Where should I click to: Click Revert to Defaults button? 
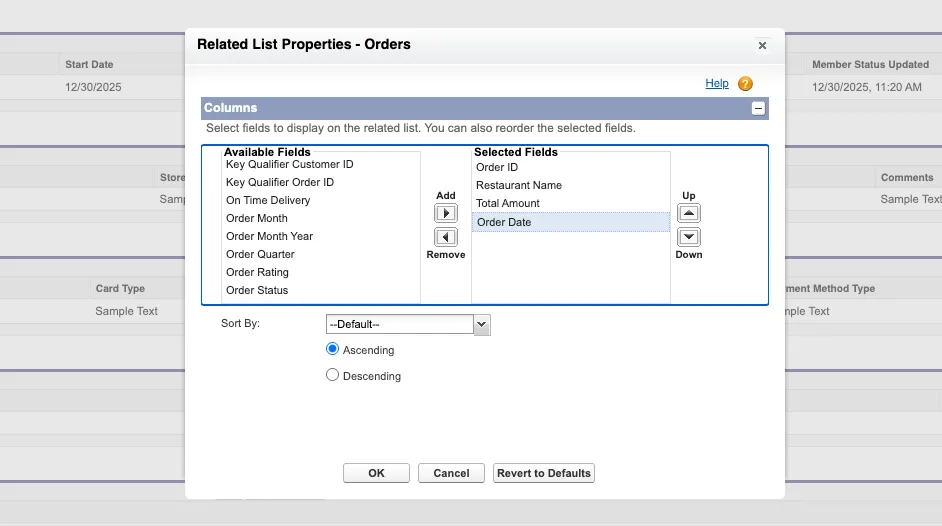[x=544, y=473]
